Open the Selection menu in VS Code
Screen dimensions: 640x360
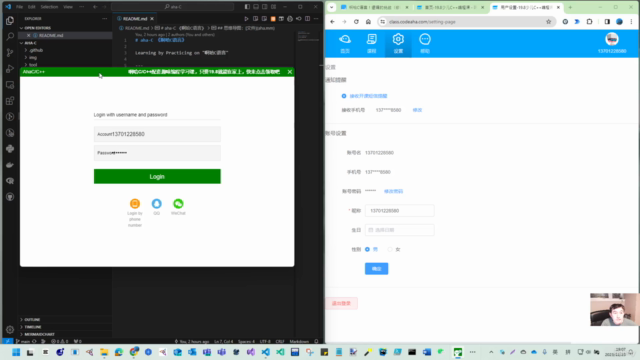[49, 7]
